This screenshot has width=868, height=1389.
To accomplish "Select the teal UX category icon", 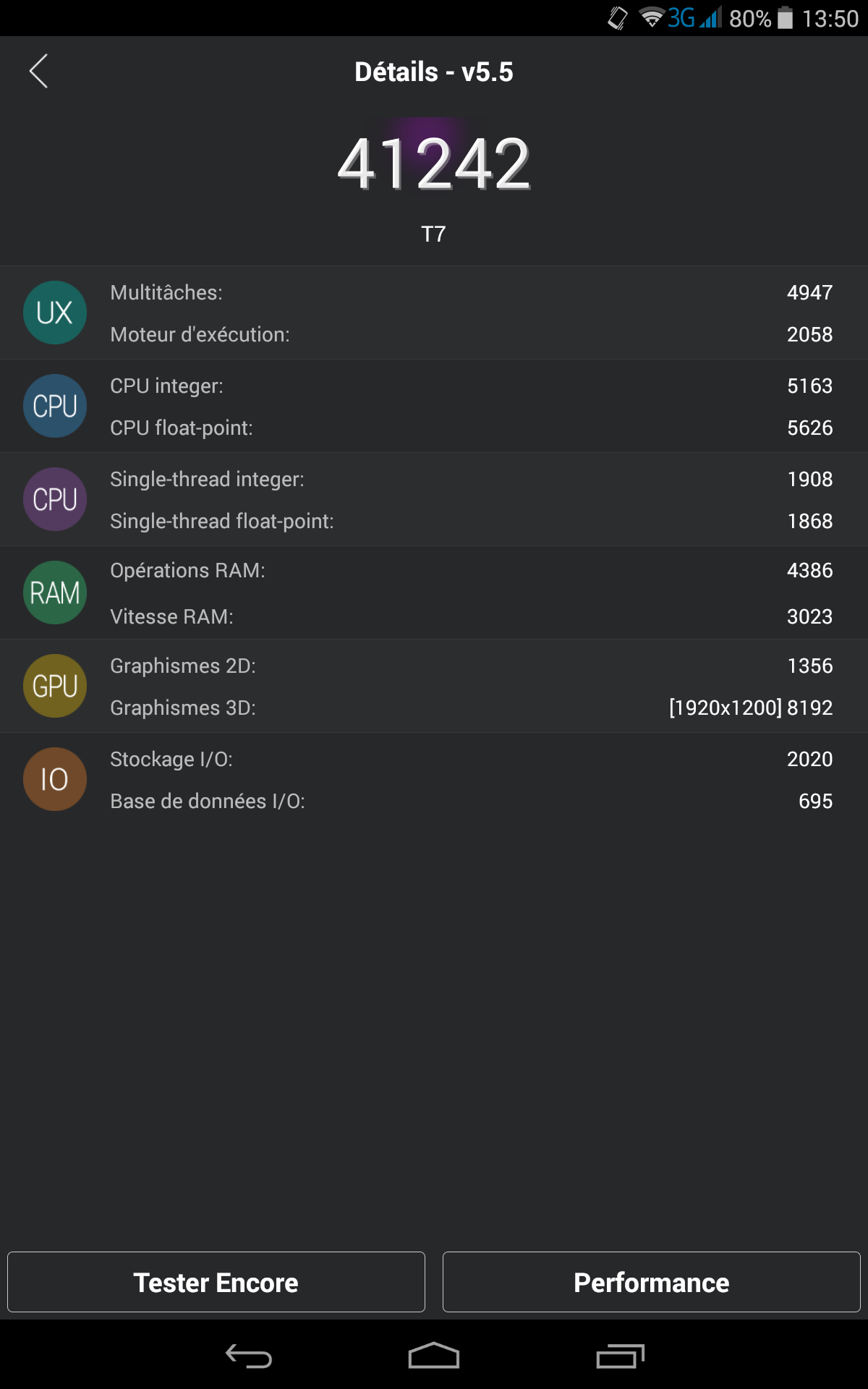I will click(x=55, y=313).
